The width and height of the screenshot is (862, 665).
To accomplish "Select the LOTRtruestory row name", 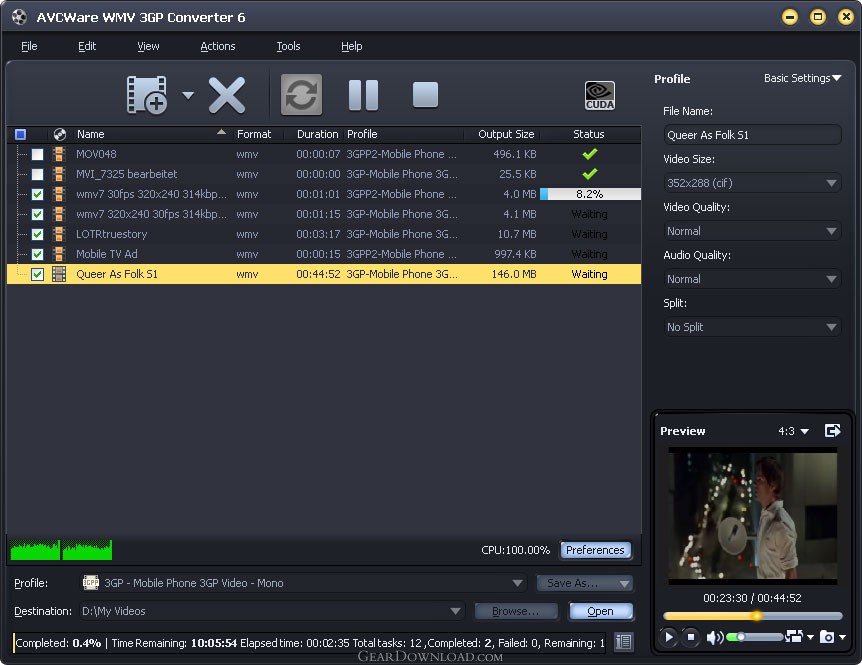I will tap(112, 234).
